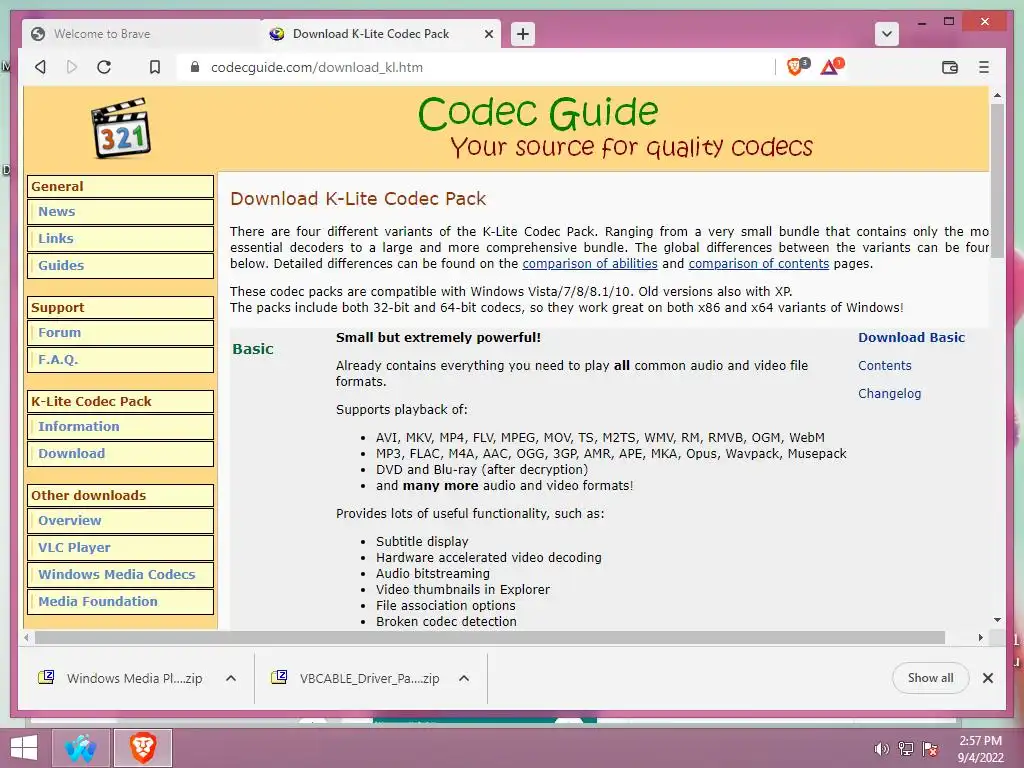
Task: Click the Brave taskbar icon
Action: tap(142, 748)
